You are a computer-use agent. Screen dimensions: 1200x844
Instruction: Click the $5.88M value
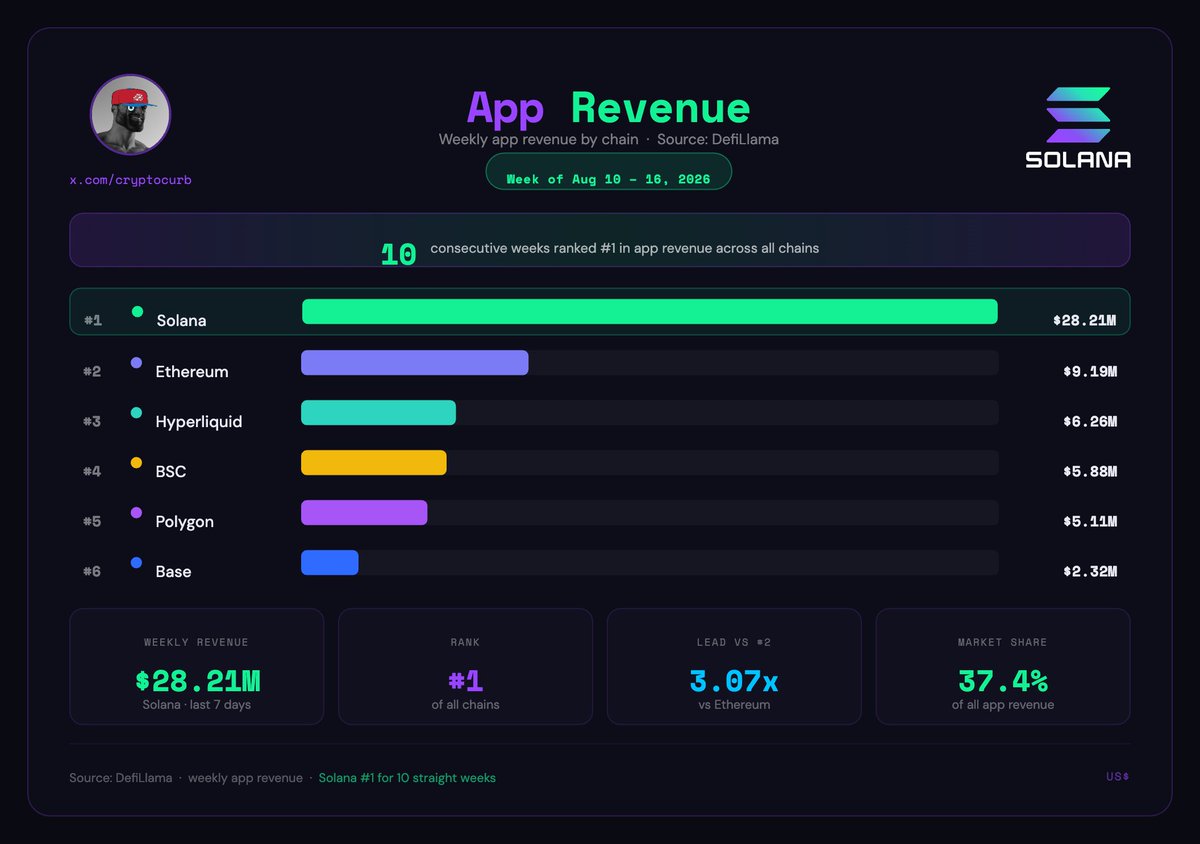[1090, 471]
